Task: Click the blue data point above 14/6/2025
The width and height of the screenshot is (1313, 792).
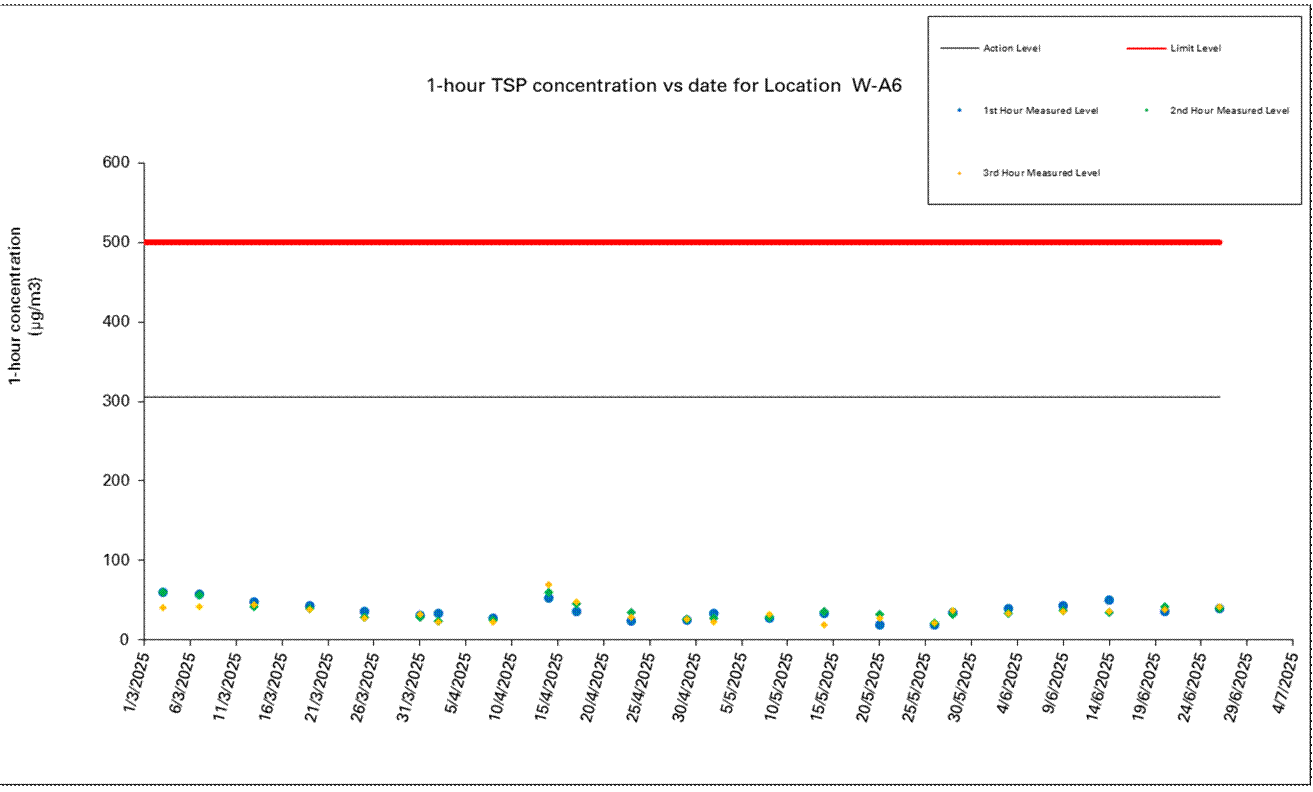Action: point(1109,600)
